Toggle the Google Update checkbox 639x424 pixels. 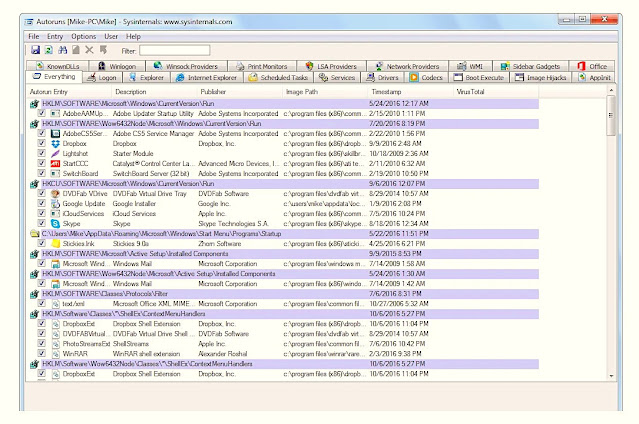(x=41, y=203)
